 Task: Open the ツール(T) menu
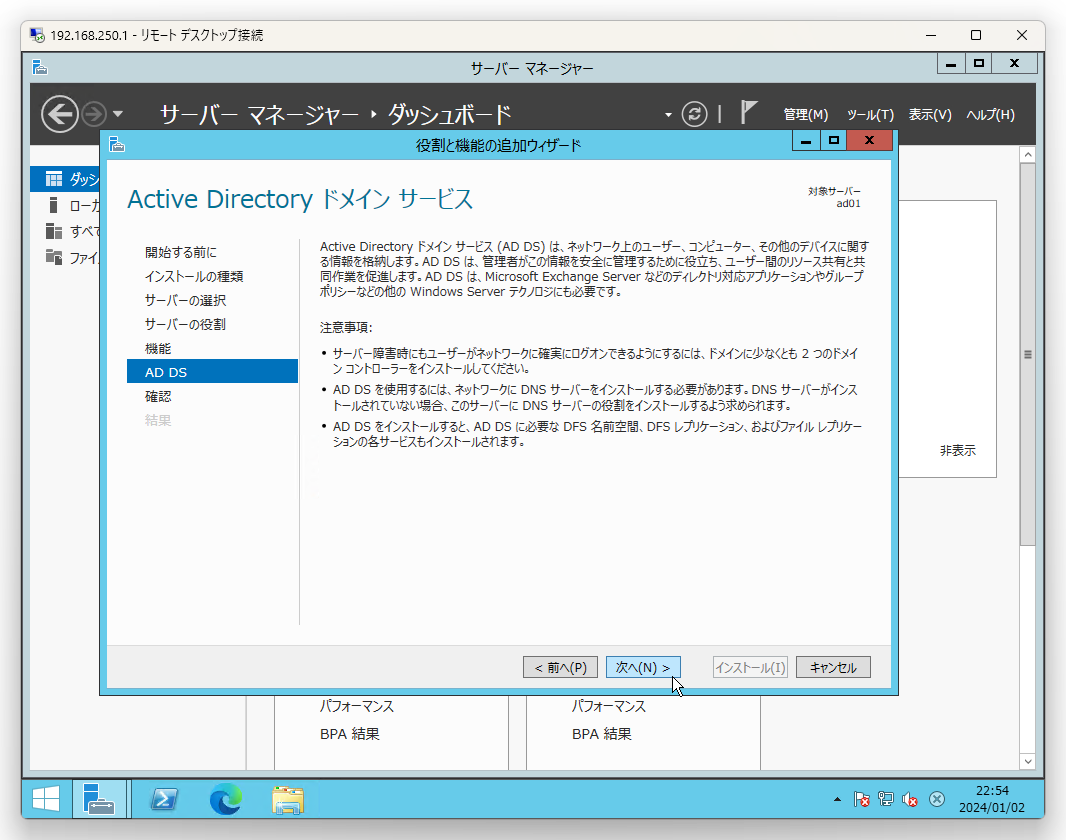point(870,115)
